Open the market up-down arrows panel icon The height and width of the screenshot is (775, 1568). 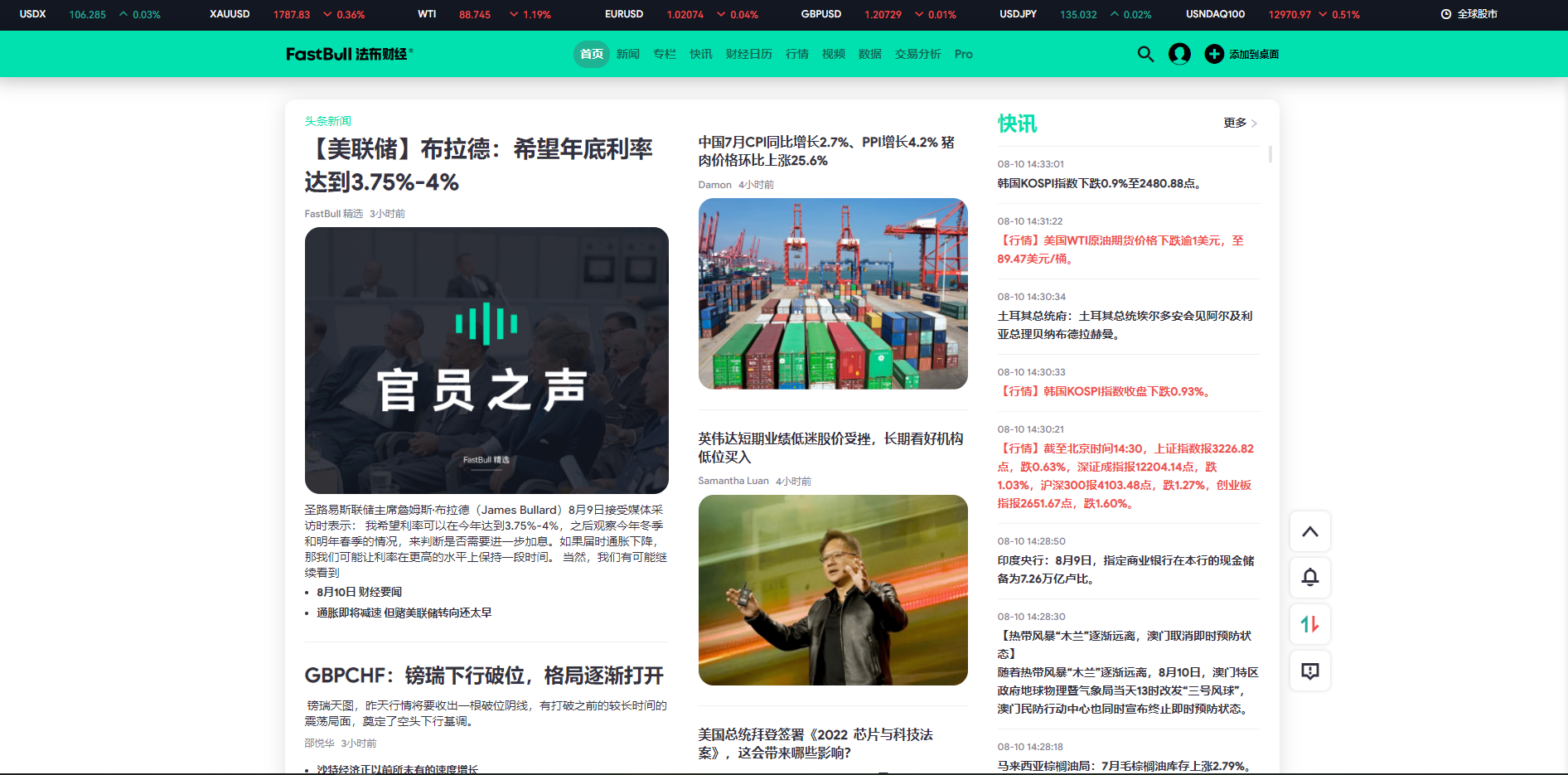click(1309, 624)
